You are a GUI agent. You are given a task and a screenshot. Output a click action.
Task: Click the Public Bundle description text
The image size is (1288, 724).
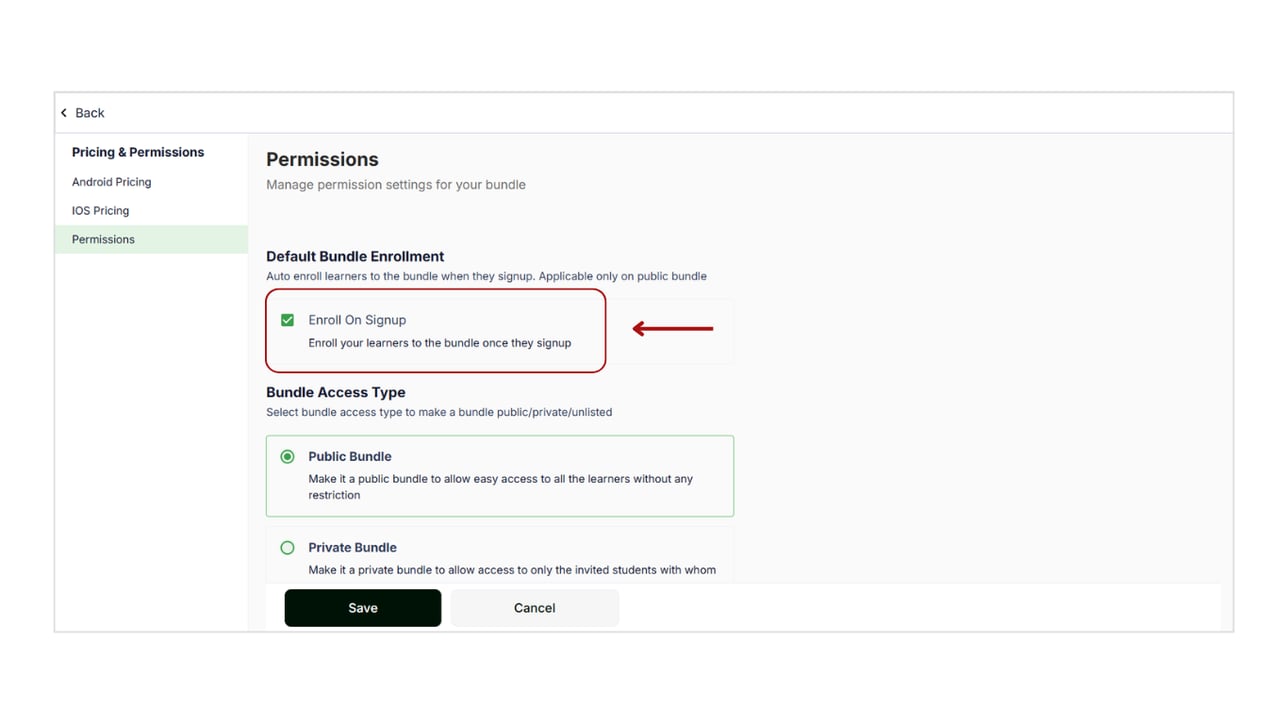pyautogui.click(x=501, y=487)
